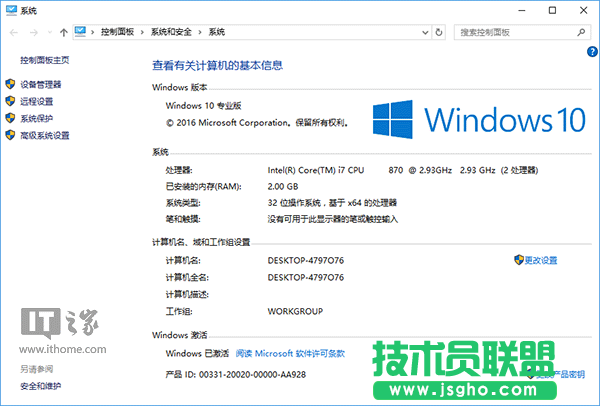Select 系统和安全 in the breadcrumb path
The image size is (600, 406).
coord(171,32)
